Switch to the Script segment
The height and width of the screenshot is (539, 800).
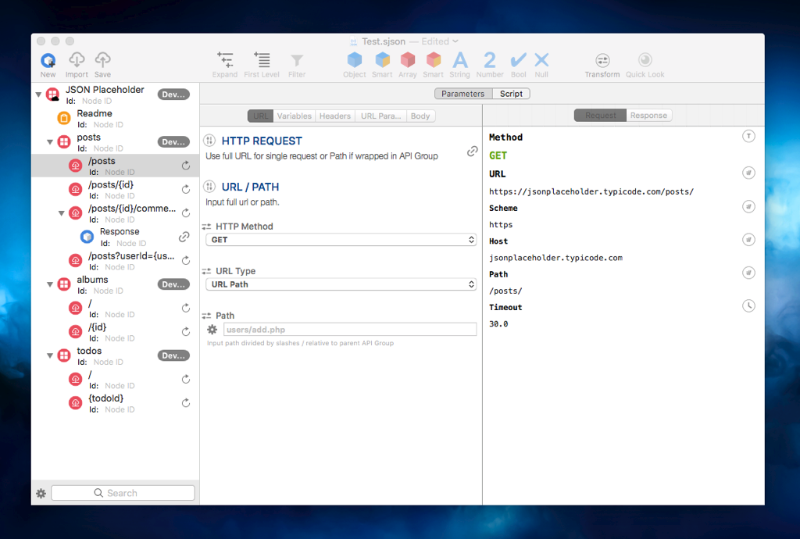pyautogui.click(x=511, y=94)
